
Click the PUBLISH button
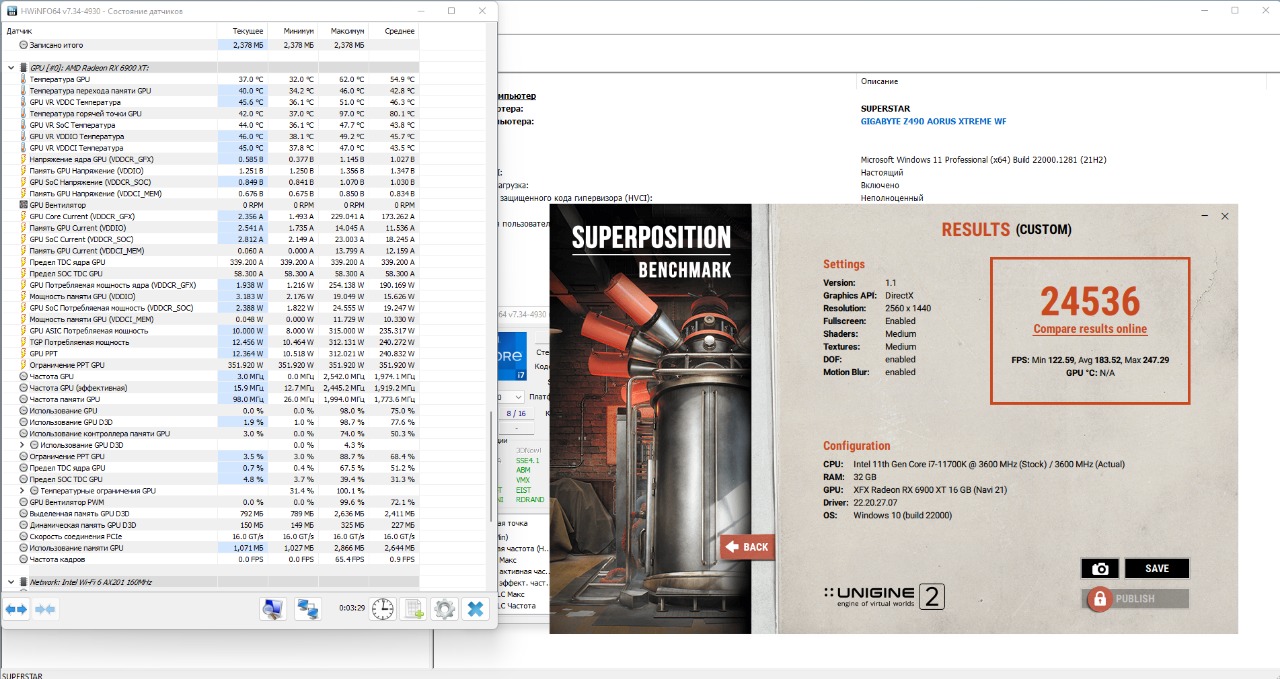tap(1136, 599)
